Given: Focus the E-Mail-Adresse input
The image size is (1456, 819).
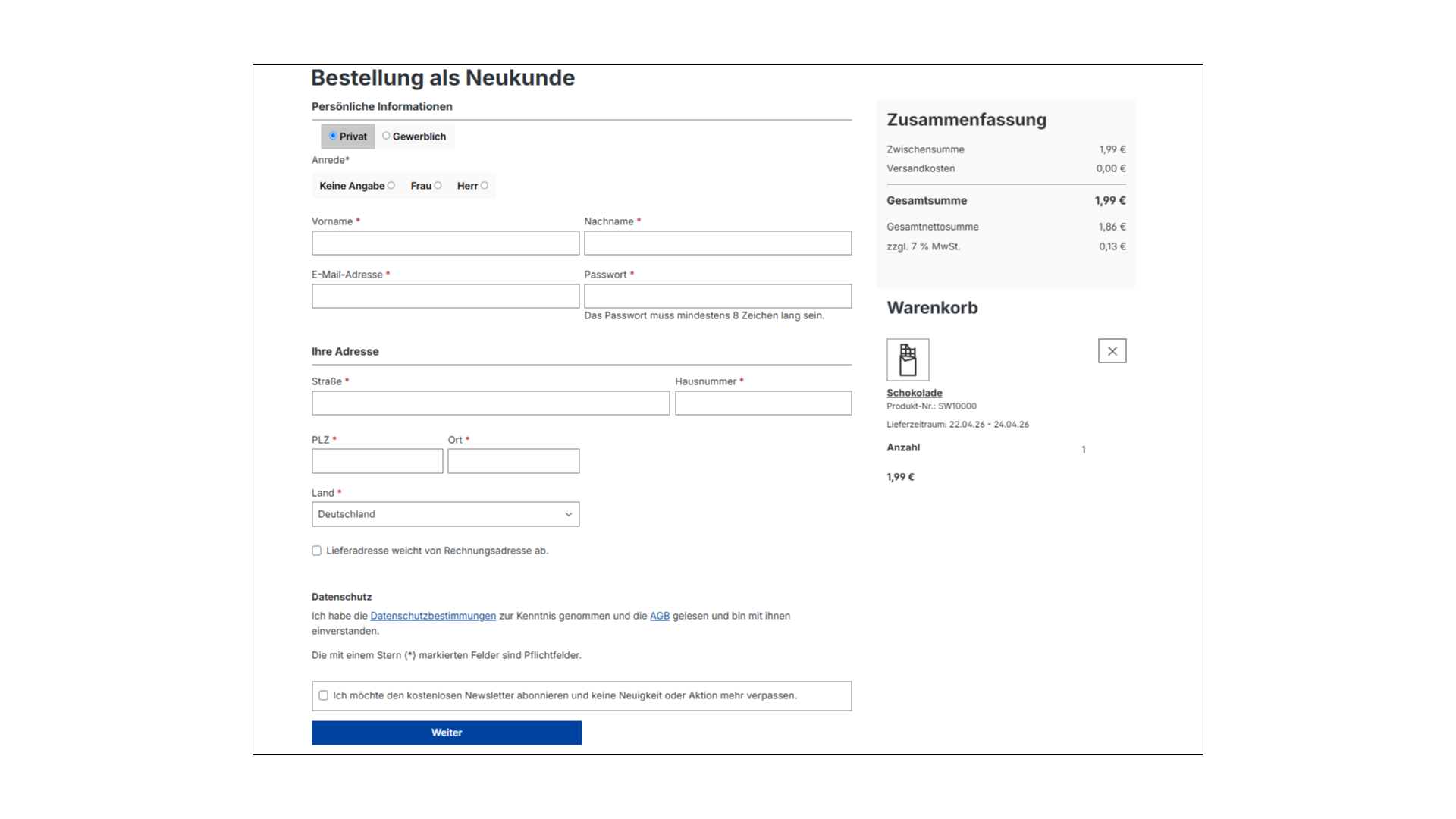Looking at the screenshot, I should tap(445, 296).
